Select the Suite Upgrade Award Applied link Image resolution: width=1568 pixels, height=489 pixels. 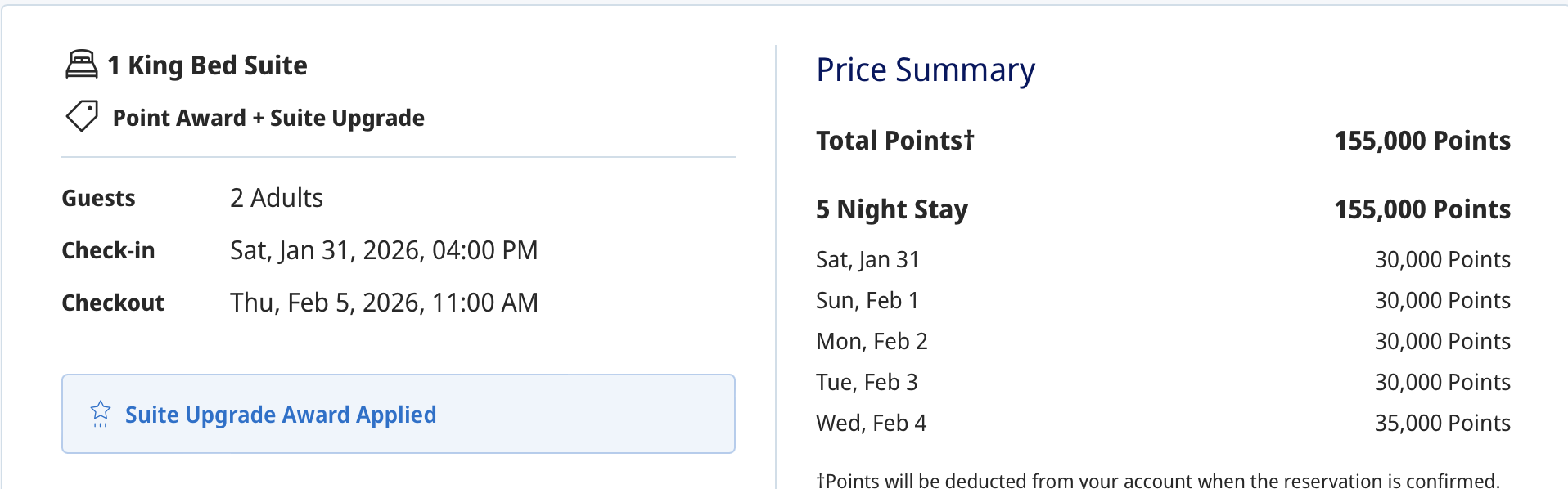(281, 415)
